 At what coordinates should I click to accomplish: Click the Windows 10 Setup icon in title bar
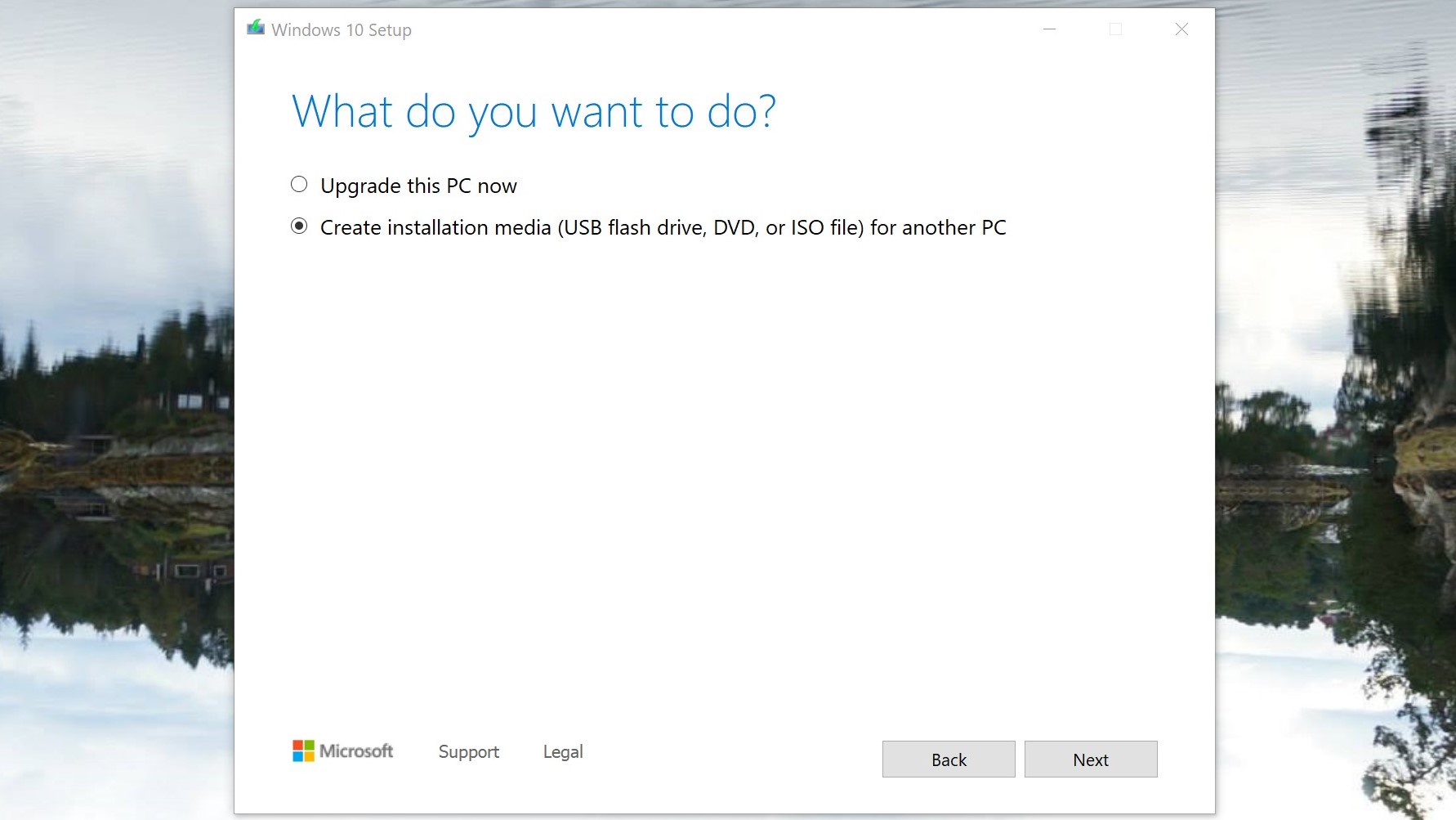(x=255, y=29)
